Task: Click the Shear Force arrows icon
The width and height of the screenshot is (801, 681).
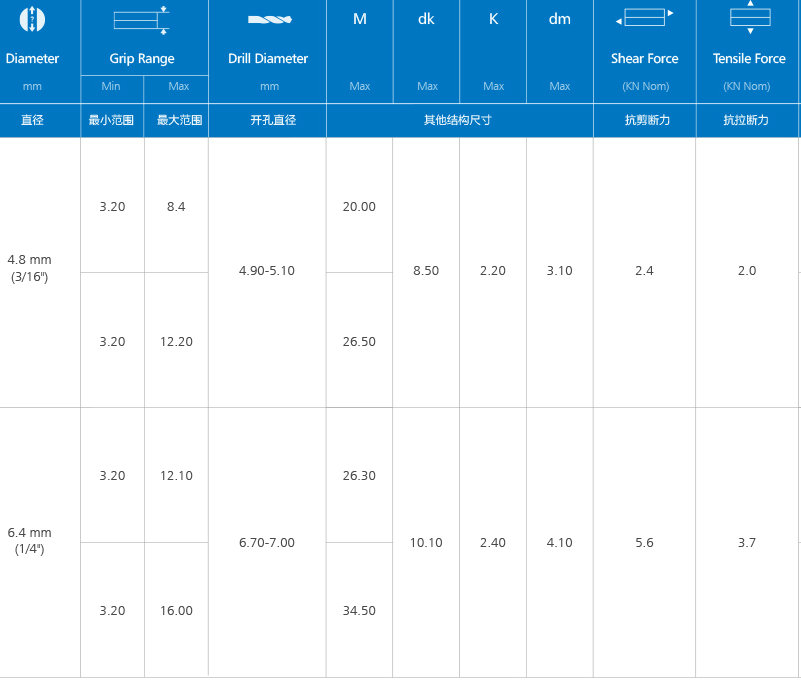Action: (644, 17)
